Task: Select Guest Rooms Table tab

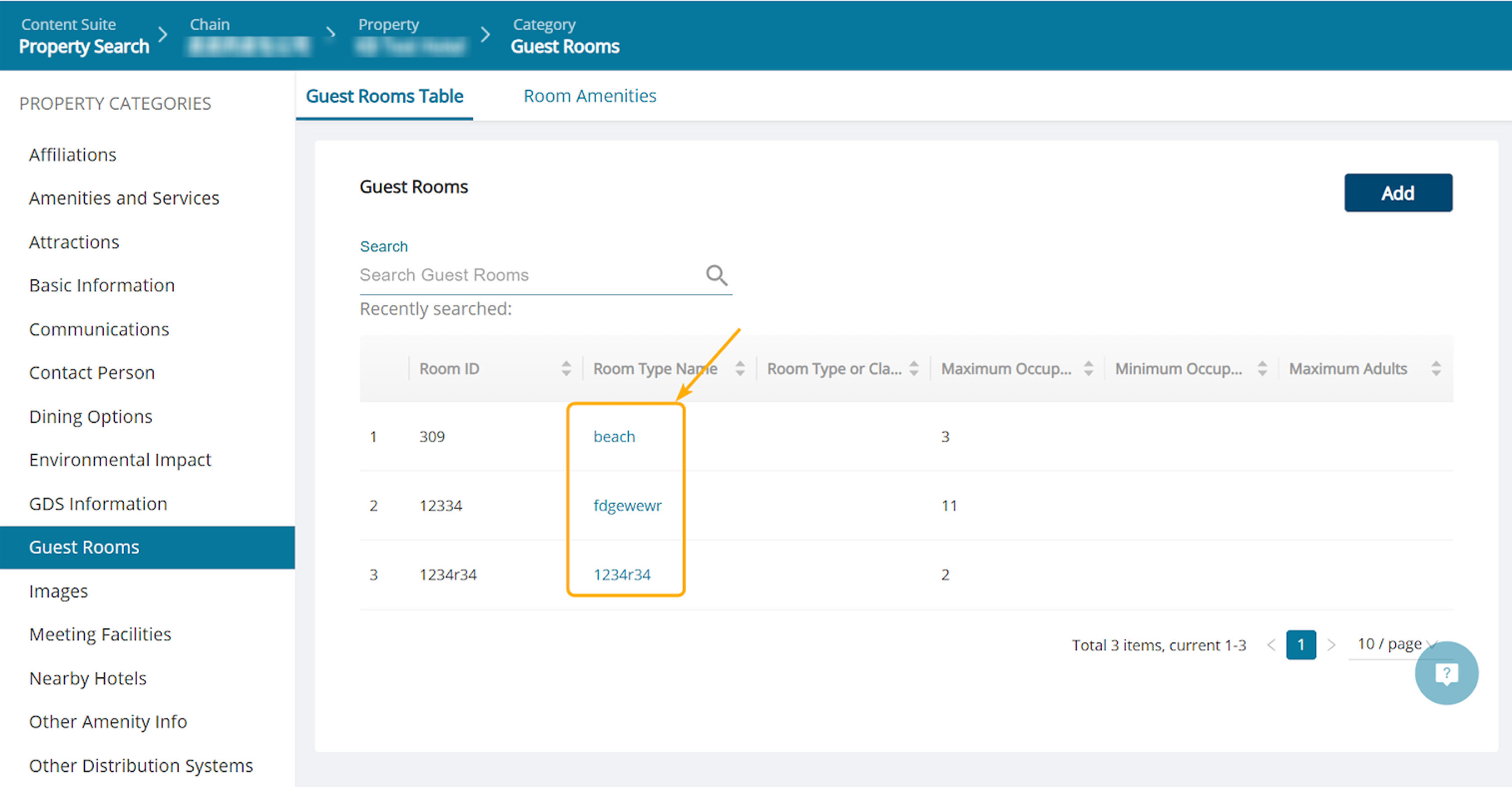Action: pos(384,96)
